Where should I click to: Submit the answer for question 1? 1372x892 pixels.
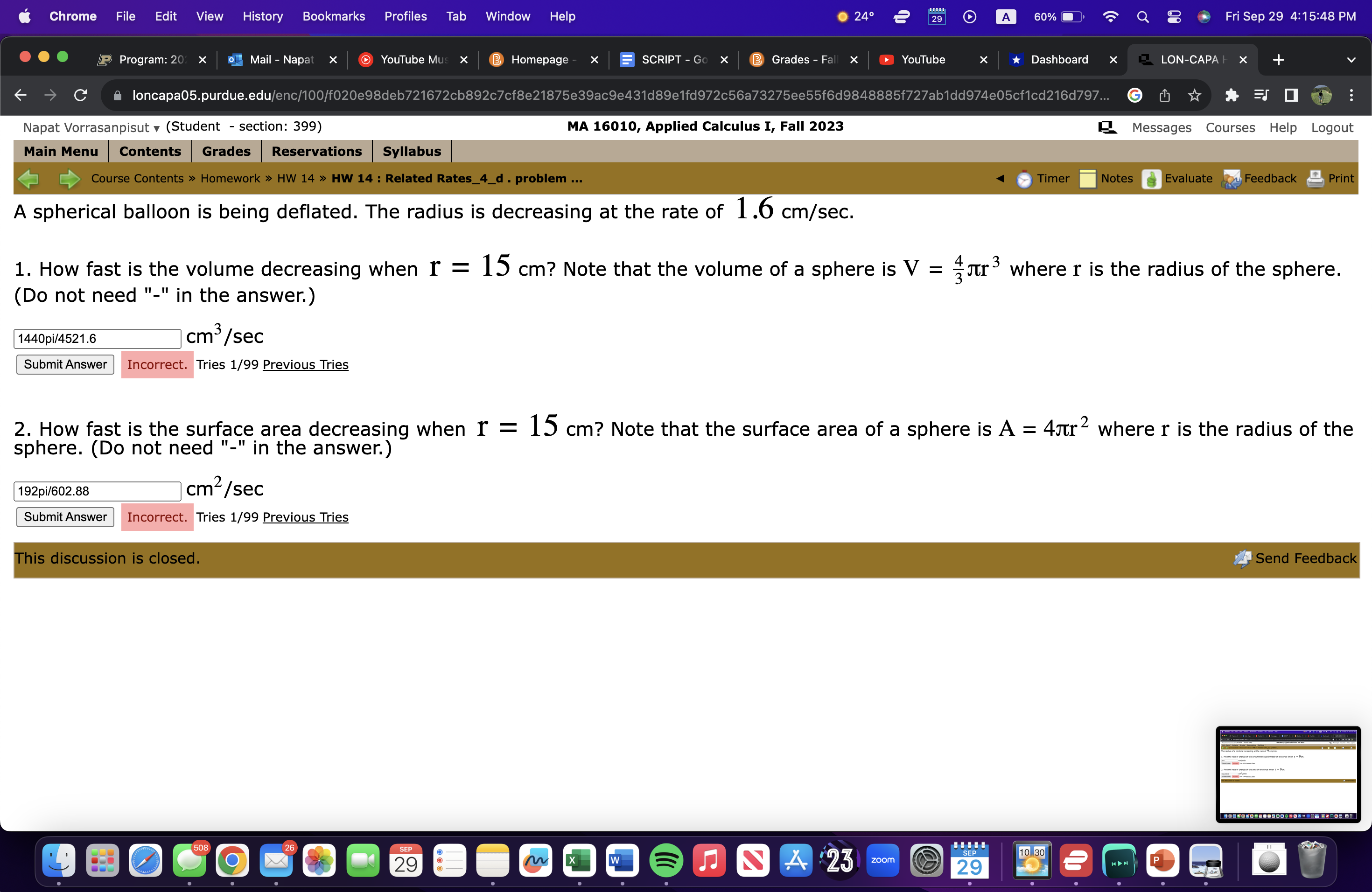click(x=65, y=364)
